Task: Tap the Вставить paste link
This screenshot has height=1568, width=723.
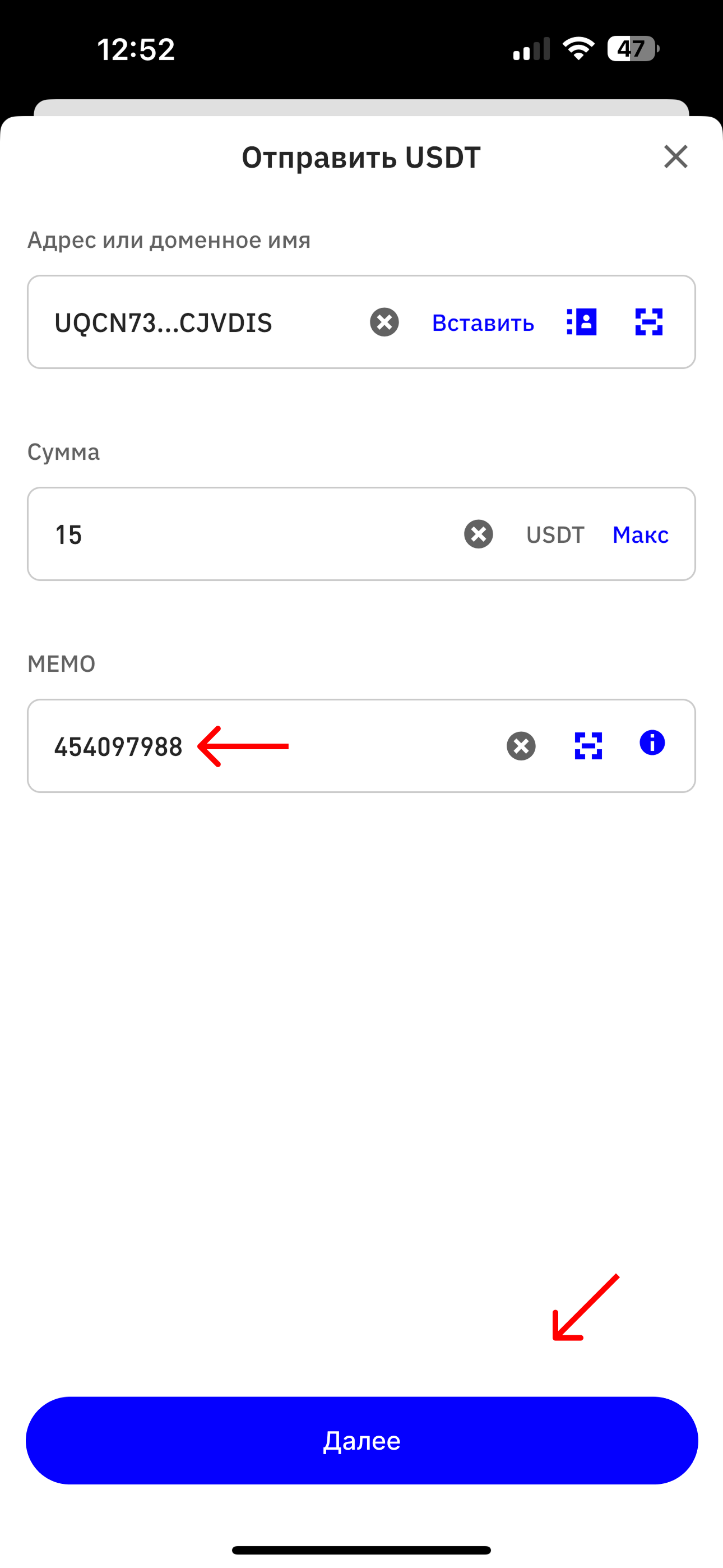Action: click(x=483, y=322)
